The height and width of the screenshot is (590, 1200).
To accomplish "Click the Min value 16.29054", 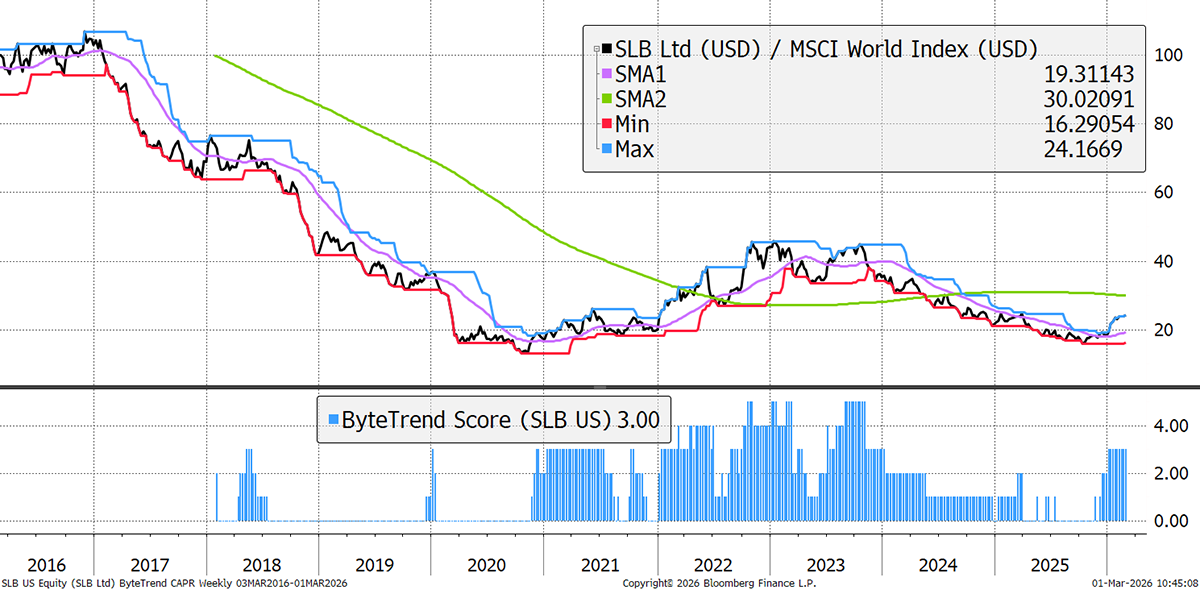I will [x=1087, y=124].
